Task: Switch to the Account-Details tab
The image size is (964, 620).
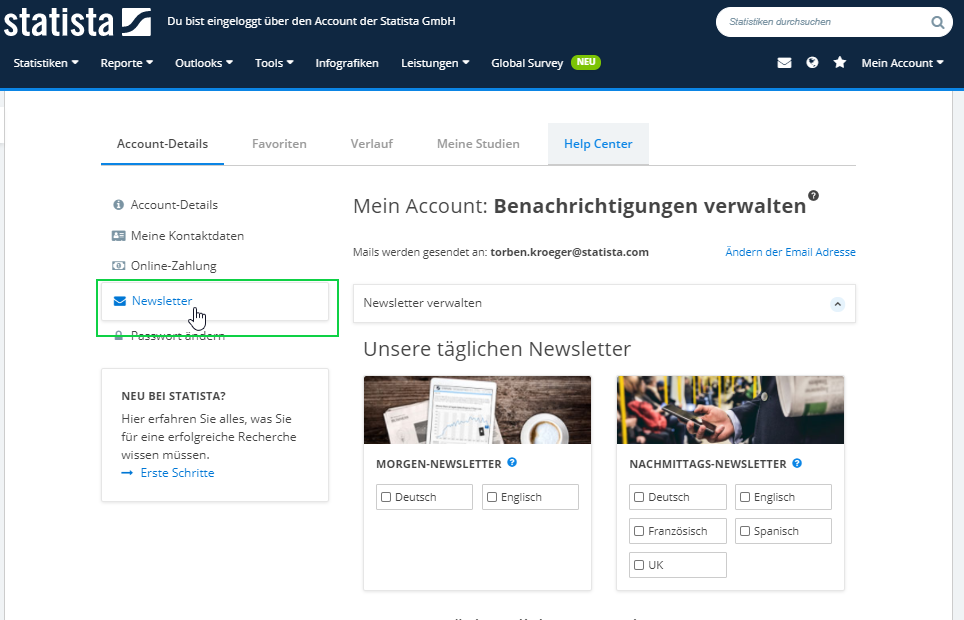Action: [x=162, y=144]
